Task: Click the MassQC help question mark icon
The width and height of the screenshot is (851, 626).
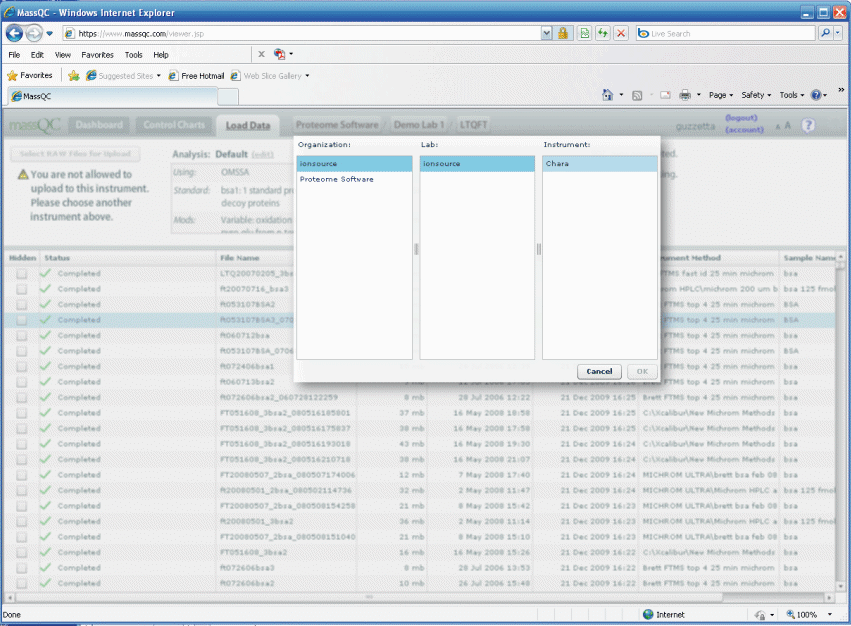Action: [x=808, y=125]
